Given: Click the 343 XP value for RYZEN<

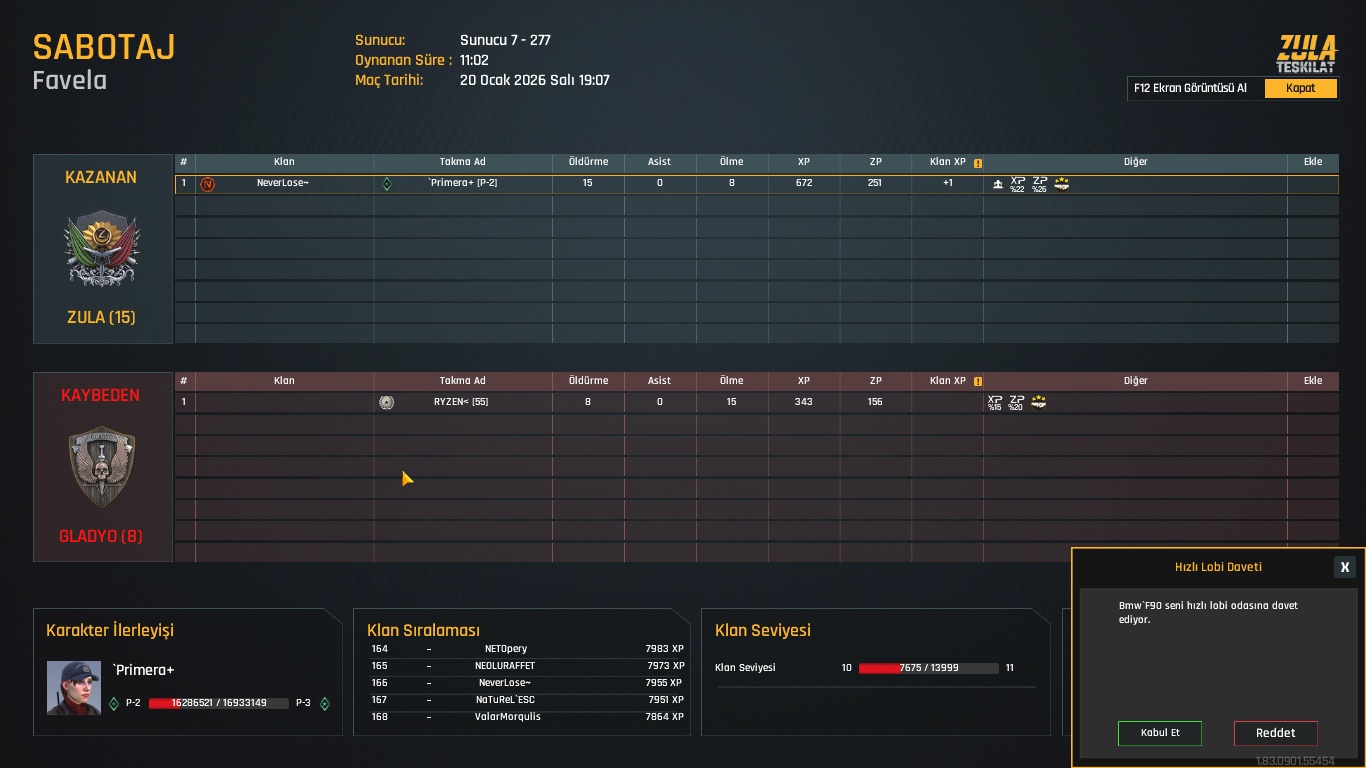Looking at the screenshot, I should point(804,402).
